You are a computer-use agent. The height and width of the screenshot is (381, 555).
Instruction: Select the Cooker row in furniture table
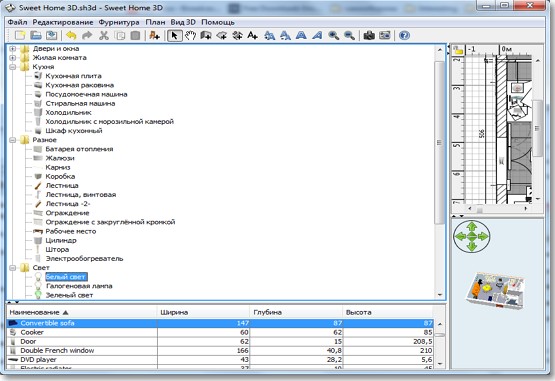pyautogui.click(x=219, y=332)
